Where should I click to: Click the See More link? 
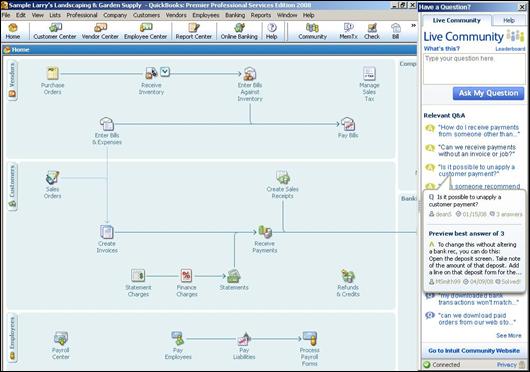pyautogui.click(x=508, y=336)
